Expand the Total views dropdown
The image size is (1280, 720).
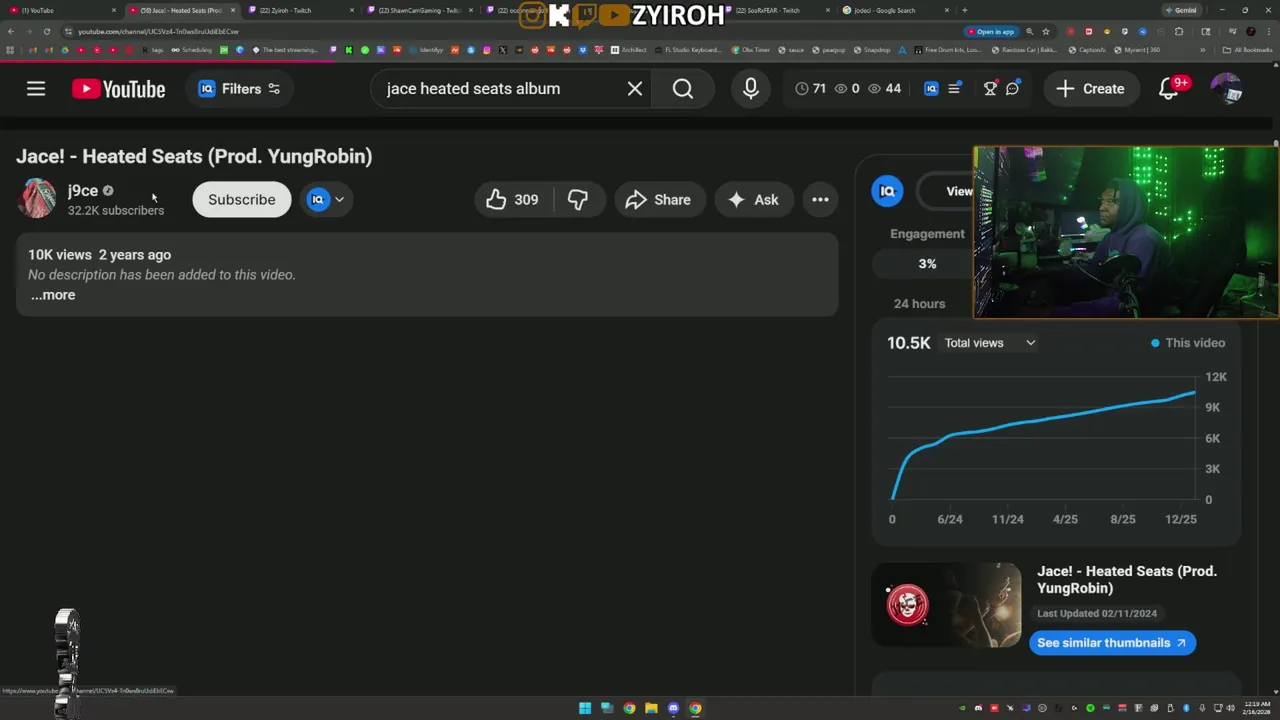pos(990,343)
